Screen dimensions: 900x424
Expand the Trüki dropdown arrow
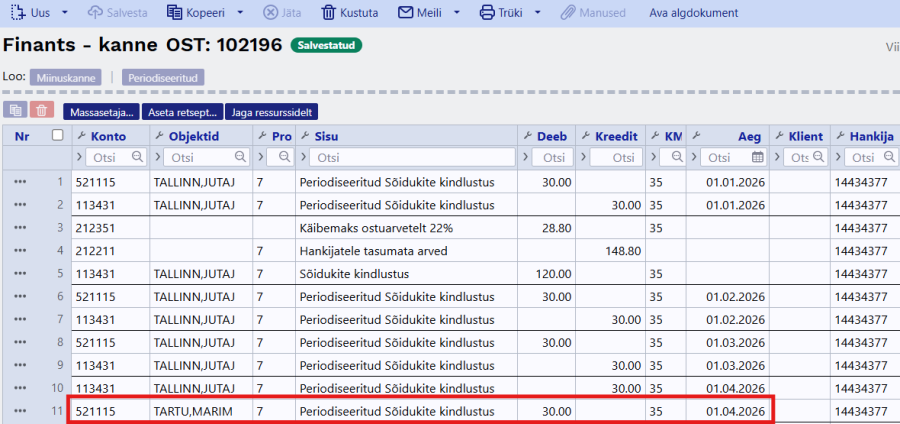coord(538,13)
